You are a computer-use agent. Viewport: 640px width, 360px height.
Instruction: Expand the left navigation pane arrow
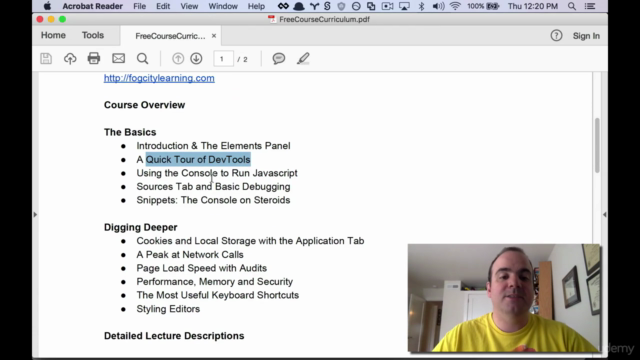pos(35,214)
